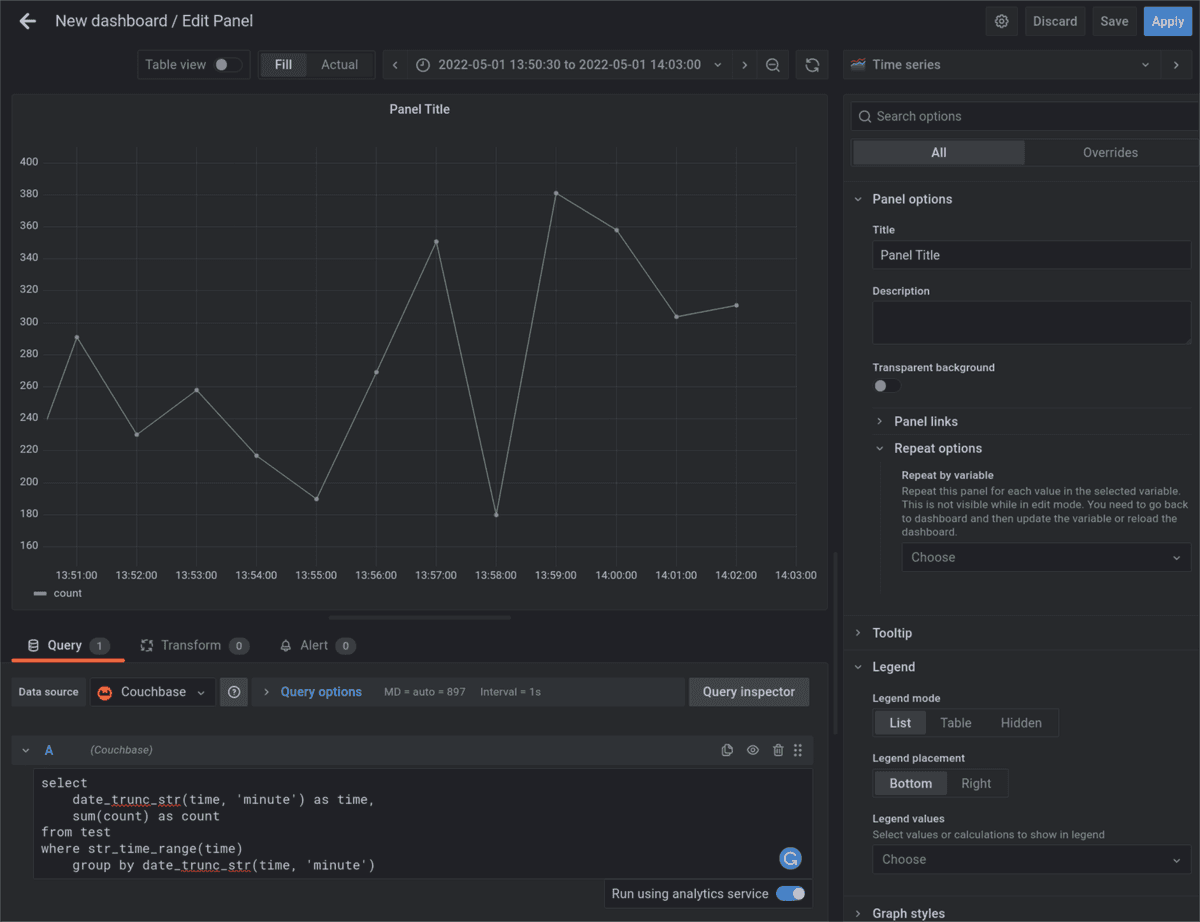Open the Query inspector
The height and width of the screenshot is (922, 1200).
(748, 691)
